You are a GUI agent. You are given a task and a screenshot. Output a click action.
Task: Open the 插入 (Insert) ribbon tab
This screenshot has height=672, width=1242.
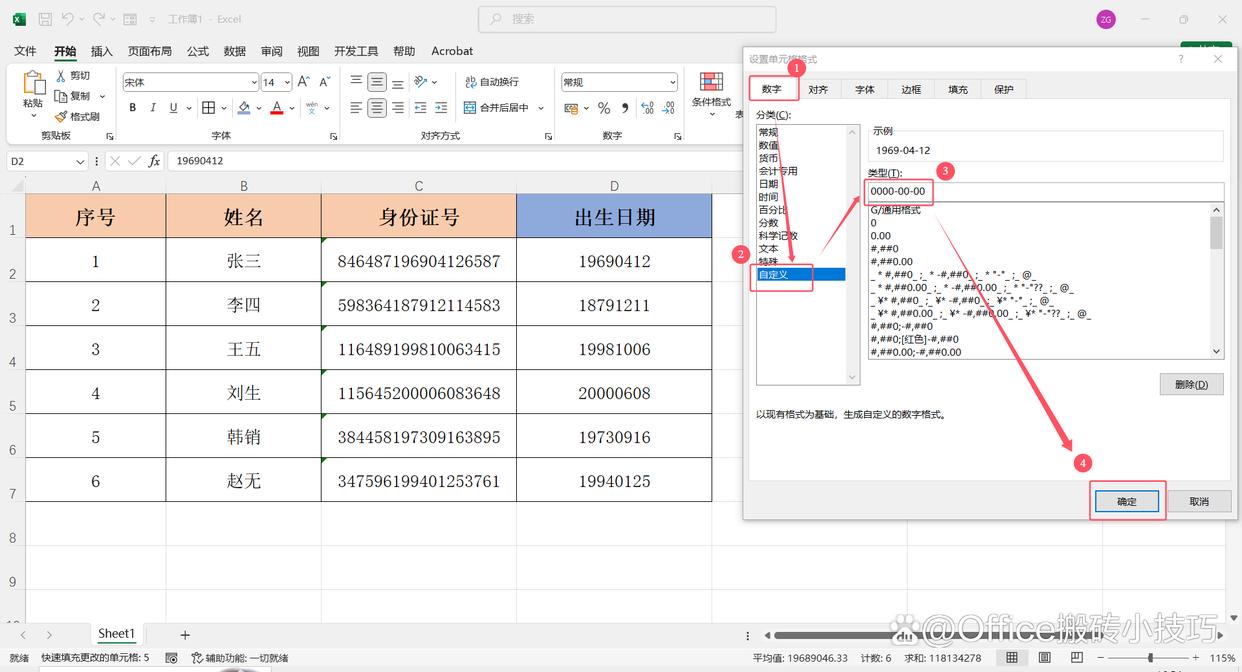(x=102, y=51)
